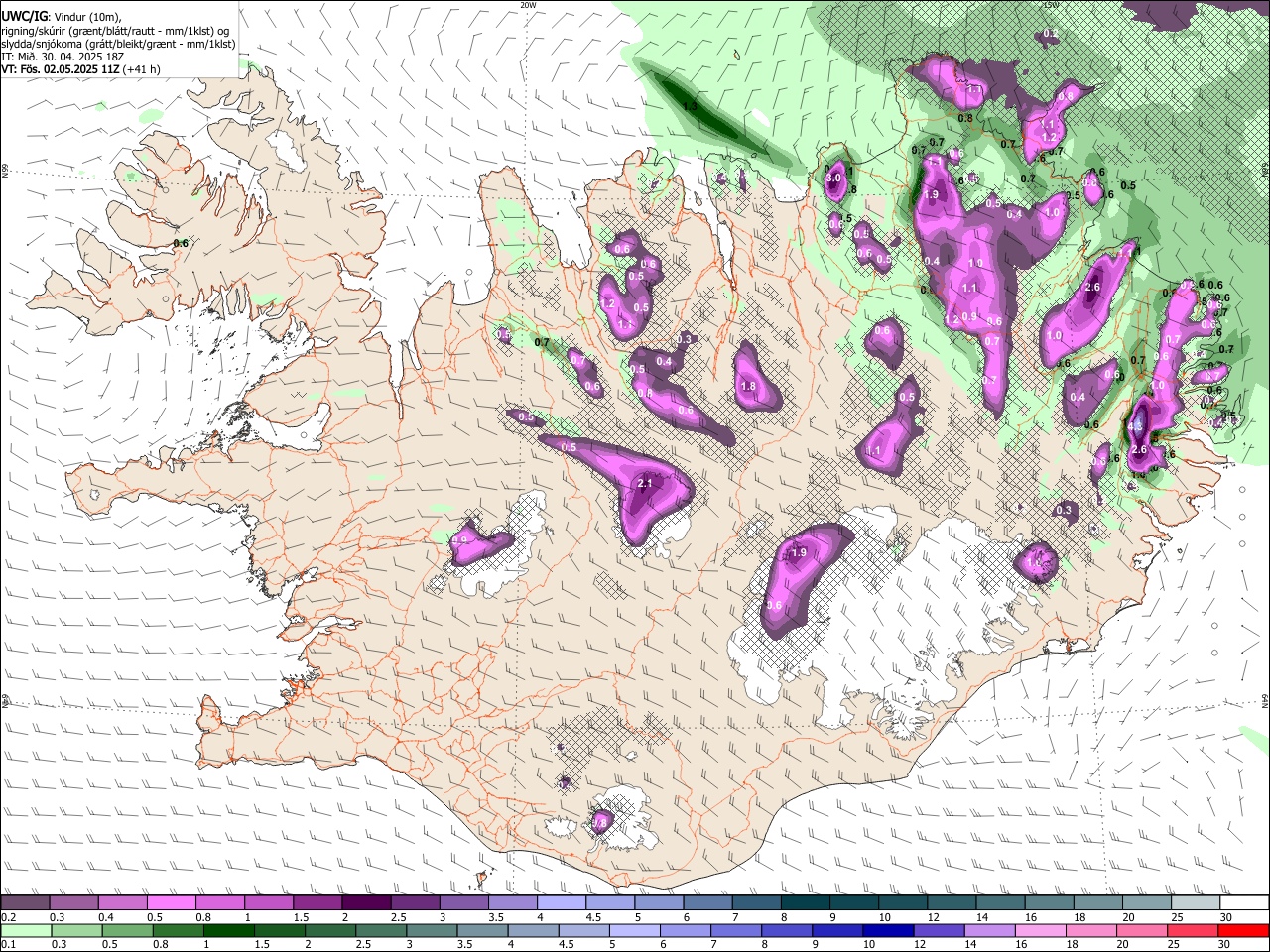
Task: Click the 15W longitude label at top
Action: pos(1051,5)
